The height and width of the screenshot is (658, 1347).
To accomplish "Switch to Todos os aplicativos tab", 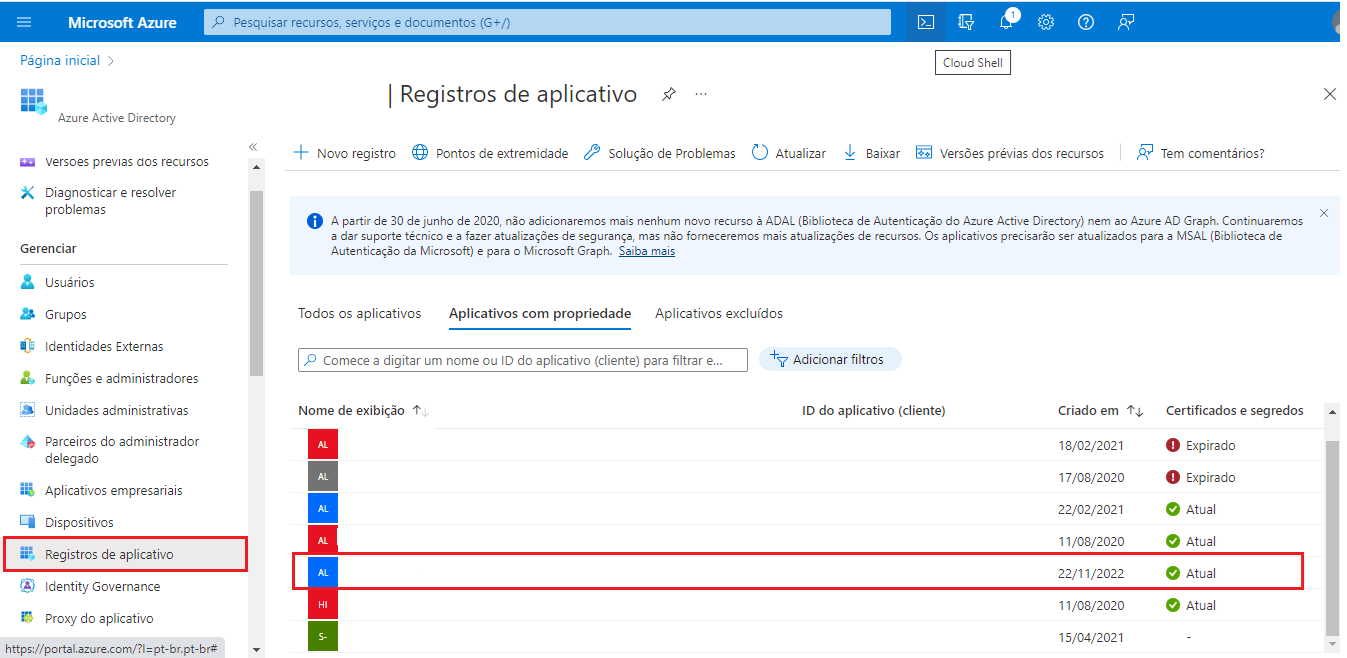I will pos(360,313).
